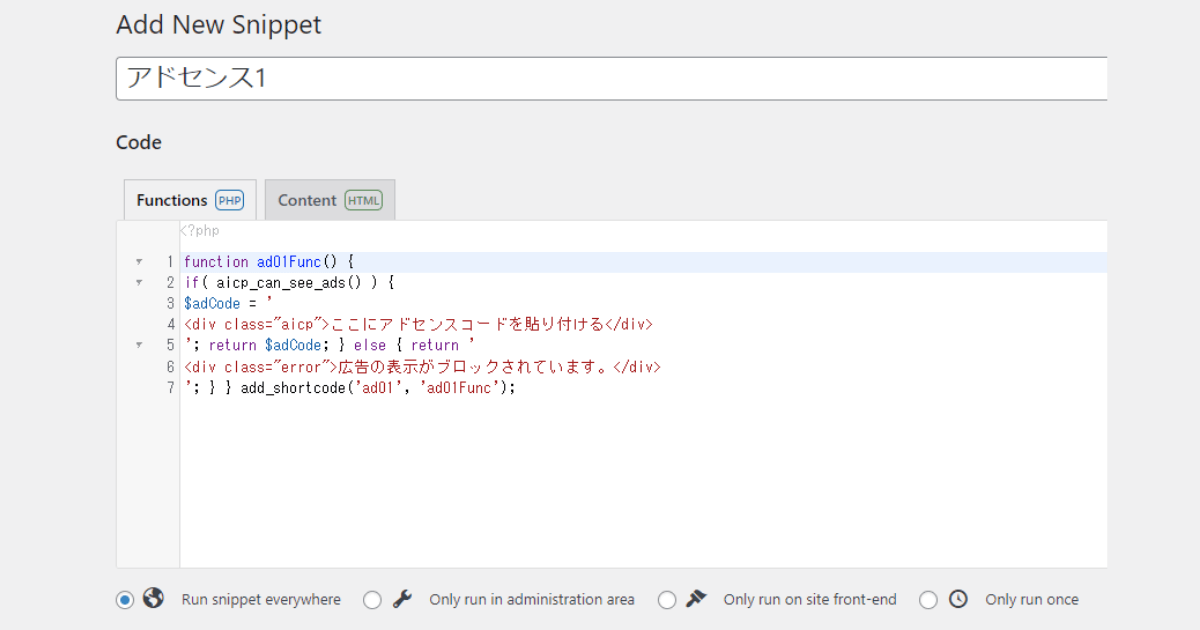The width and height of the screenshot is (1200, 630).
Task: Select the Run snippet everywhere radio button
Action: point(124,598)
